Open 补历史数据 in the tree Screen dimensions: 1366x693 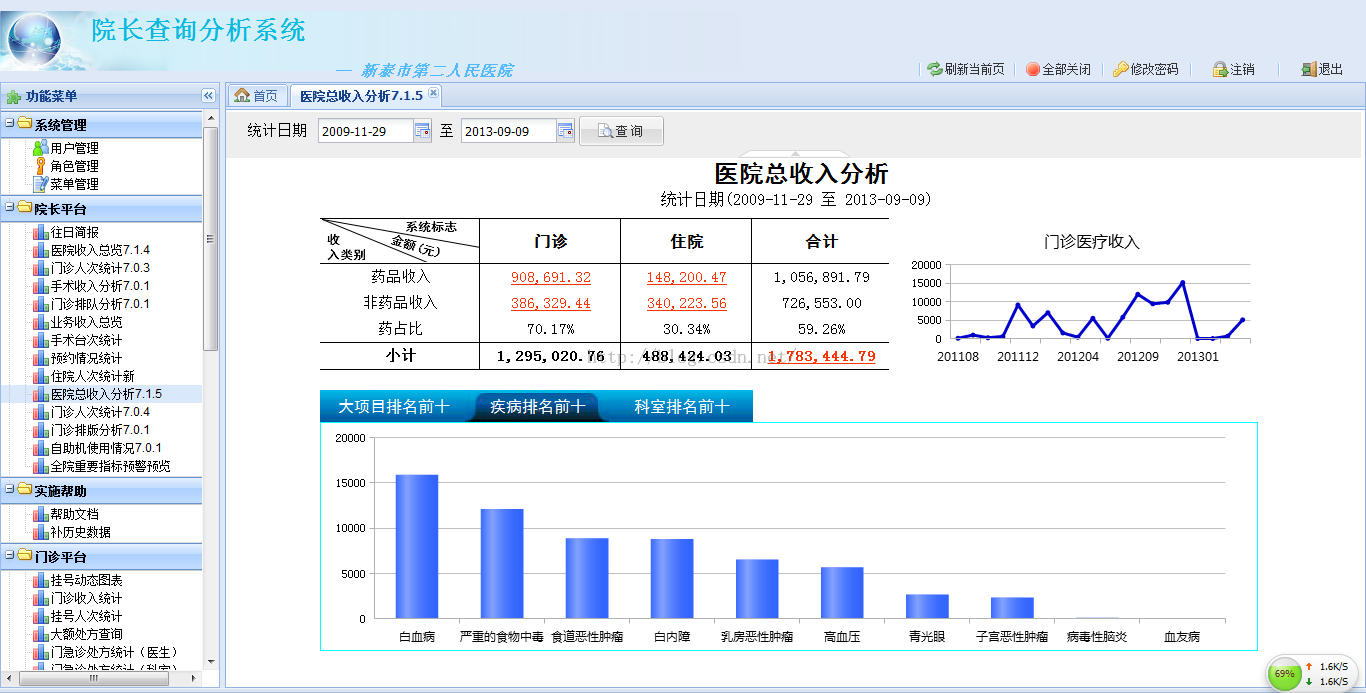(x=80, y=532)
